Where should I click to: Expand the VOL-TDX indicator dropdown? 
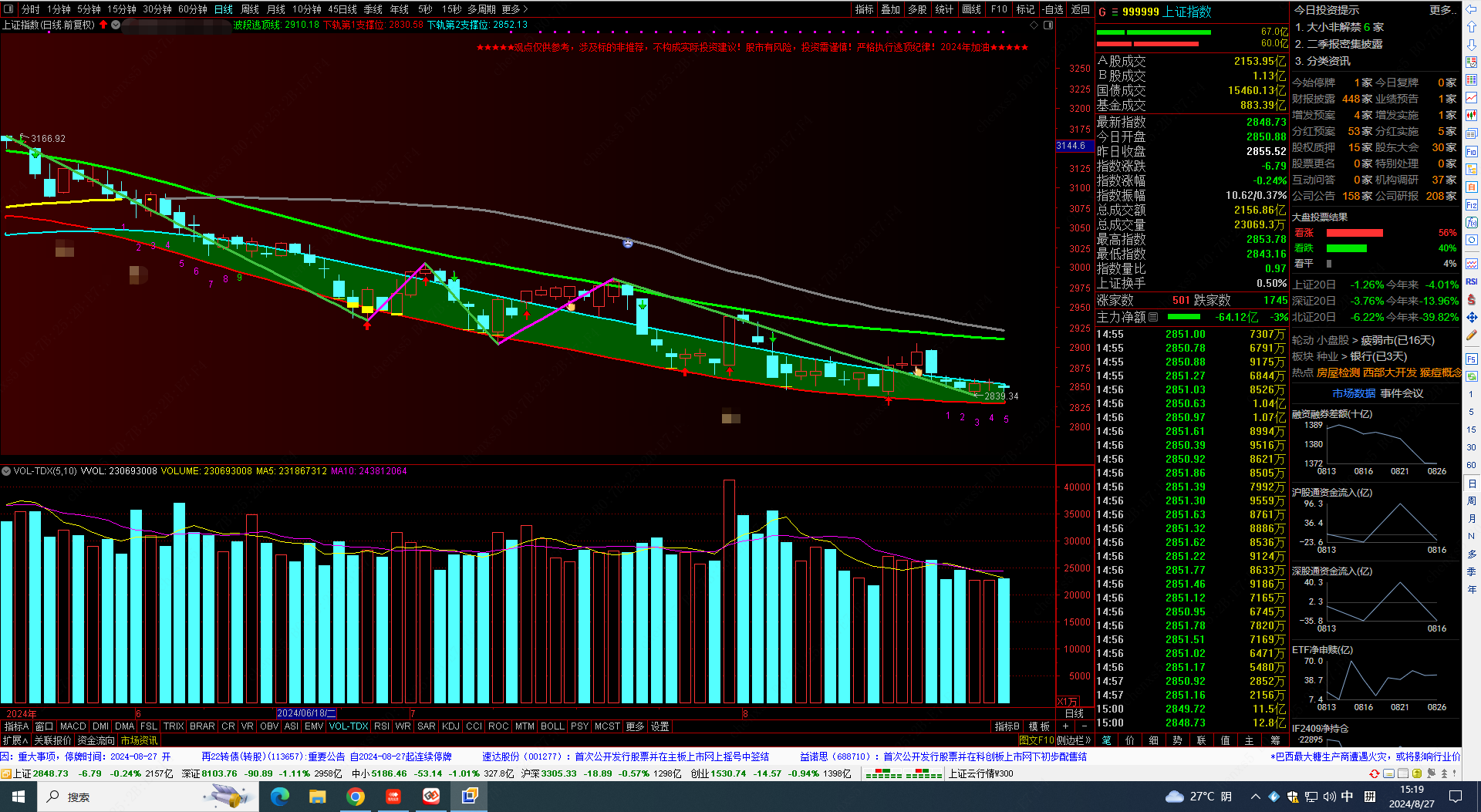click(x=6, y=470)
